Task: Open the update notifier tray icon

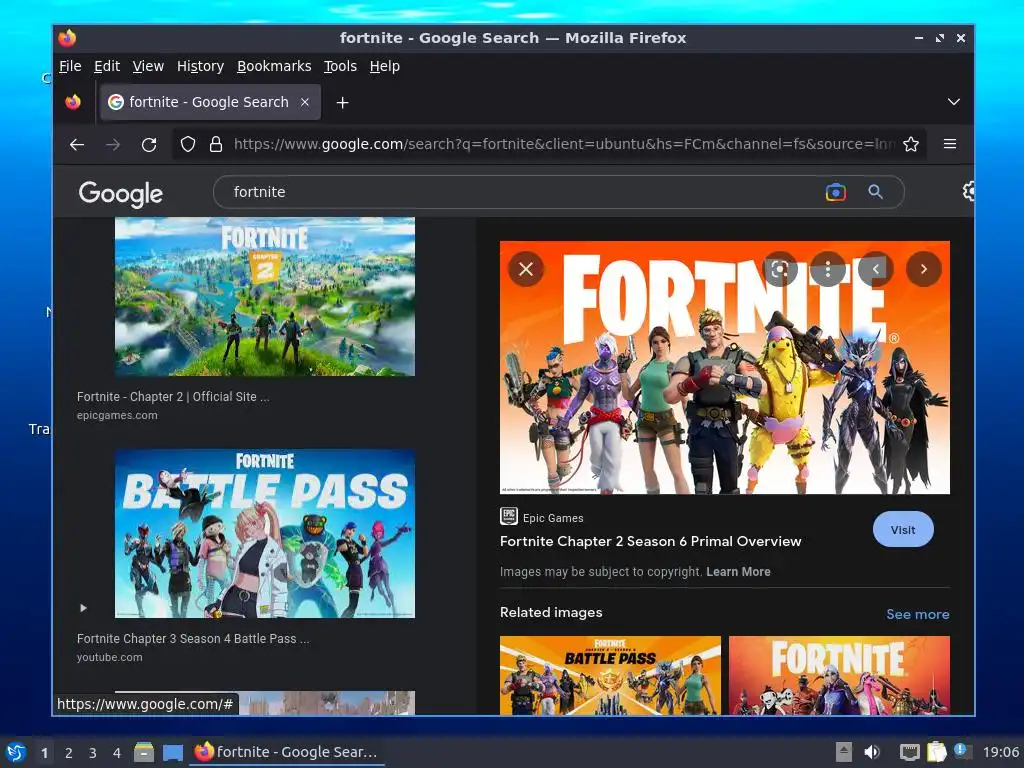Action: point(962,751)
